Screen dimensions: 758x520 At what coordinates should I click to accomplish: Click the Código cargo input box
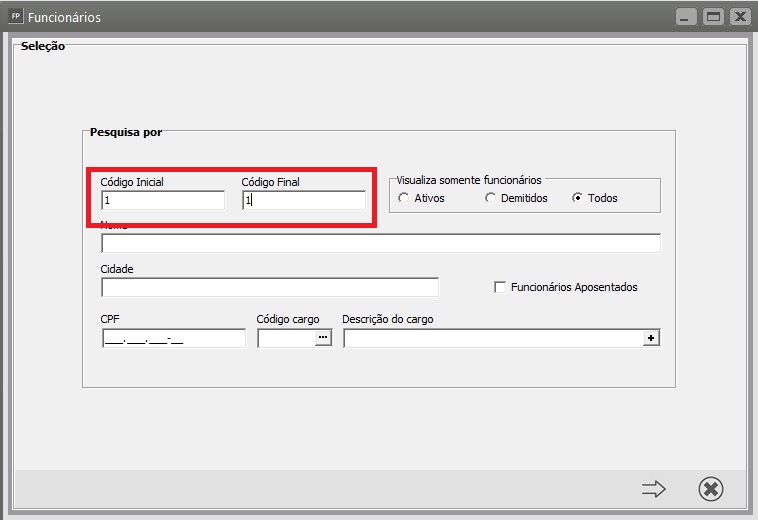pos(287,338)
